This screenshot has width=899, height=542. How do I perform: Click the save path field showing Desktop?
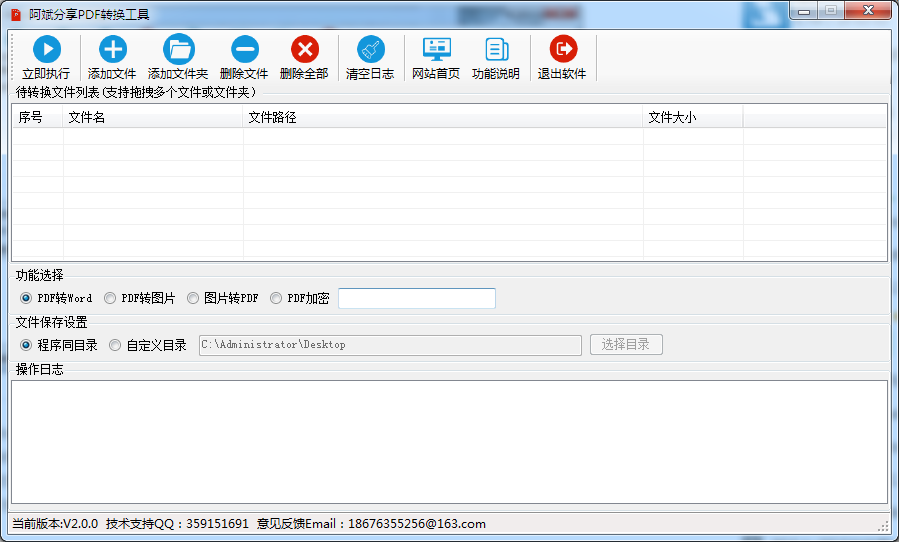point(390,345)
